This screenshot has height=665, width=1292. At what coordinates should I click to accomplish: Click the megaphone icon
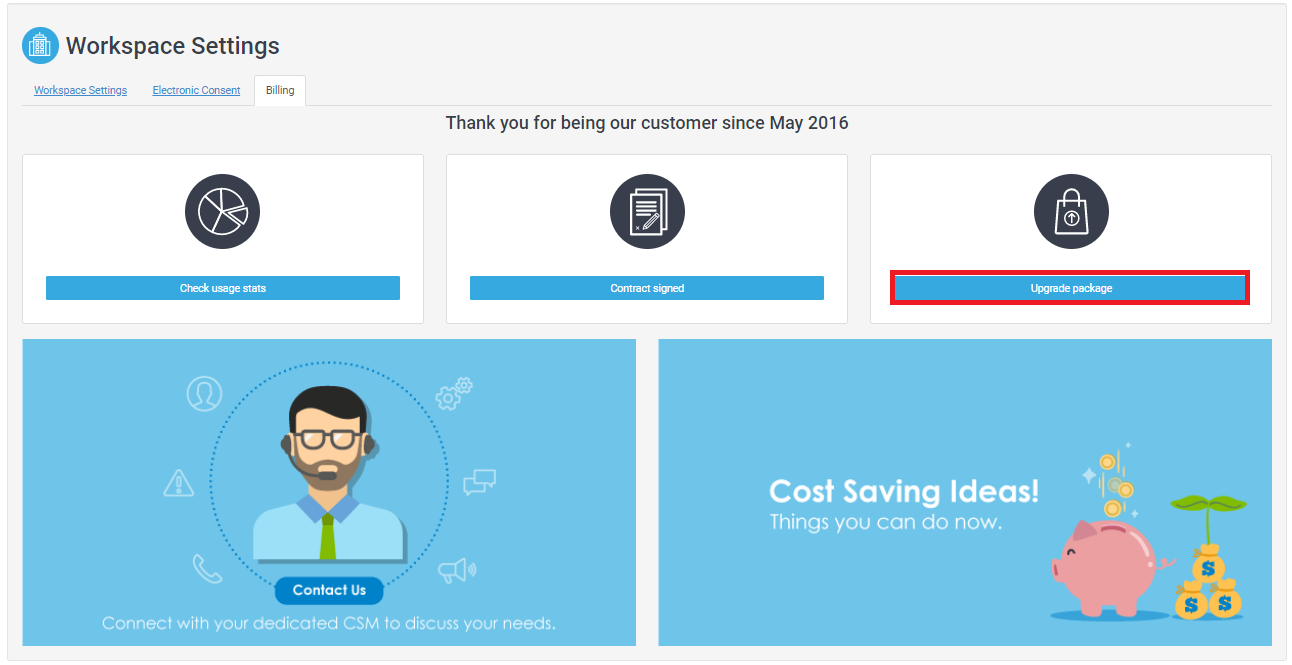tap(457, 570)
